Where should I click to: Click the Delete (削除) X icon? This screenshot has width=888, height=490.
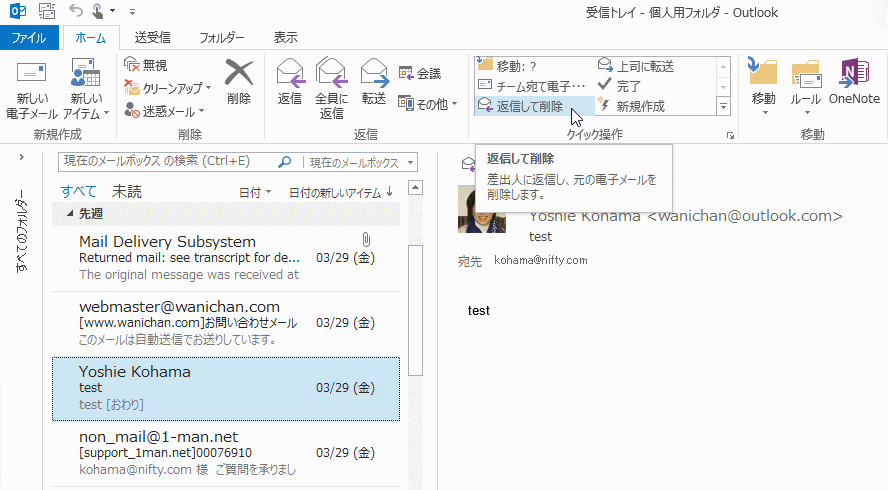[x=239, y=73]
